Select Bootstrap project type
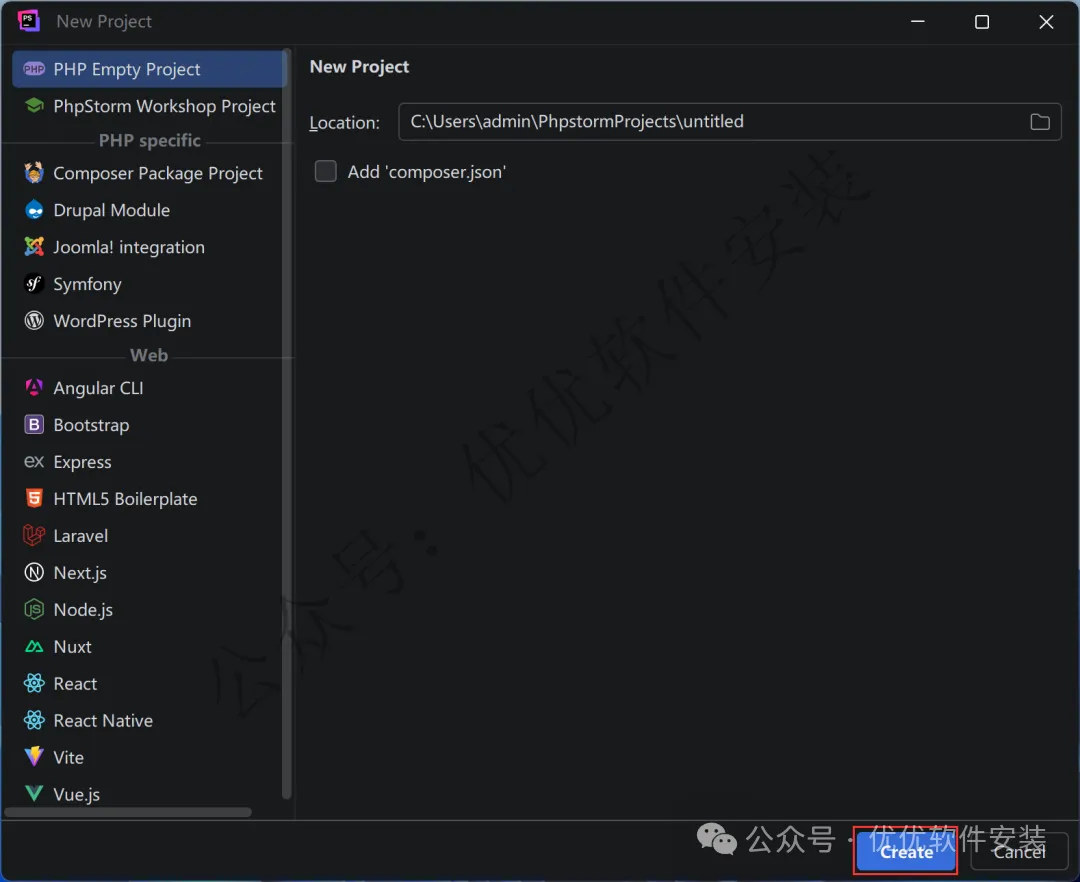Viewport: 1080px width, 882px height. (149, 425)
